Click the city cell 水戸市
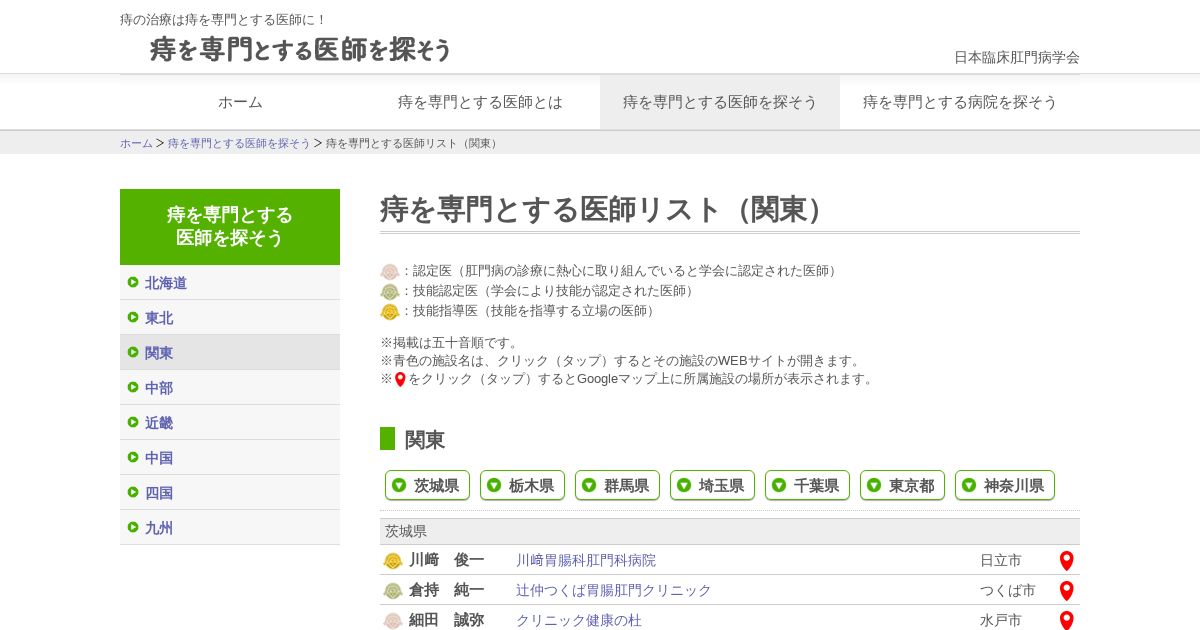 (1001, 621)
